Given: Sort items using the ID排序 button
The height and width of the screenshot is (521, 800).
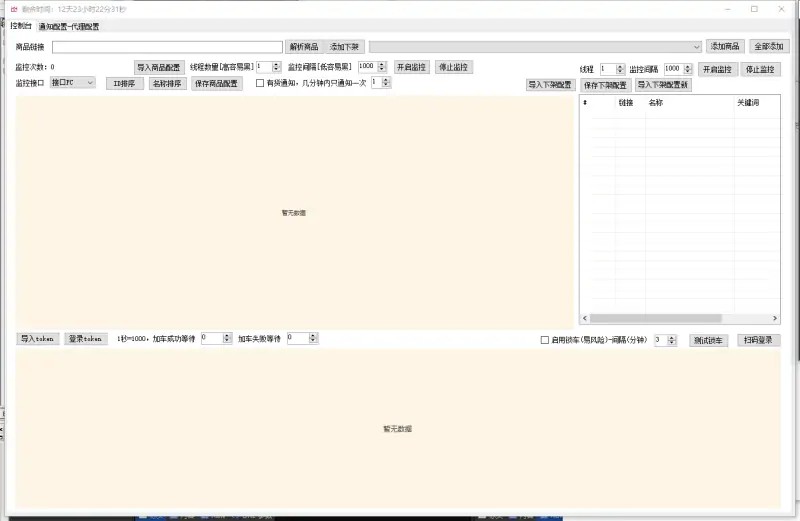Looking at the screenshot, I should (x=125, y=84).
